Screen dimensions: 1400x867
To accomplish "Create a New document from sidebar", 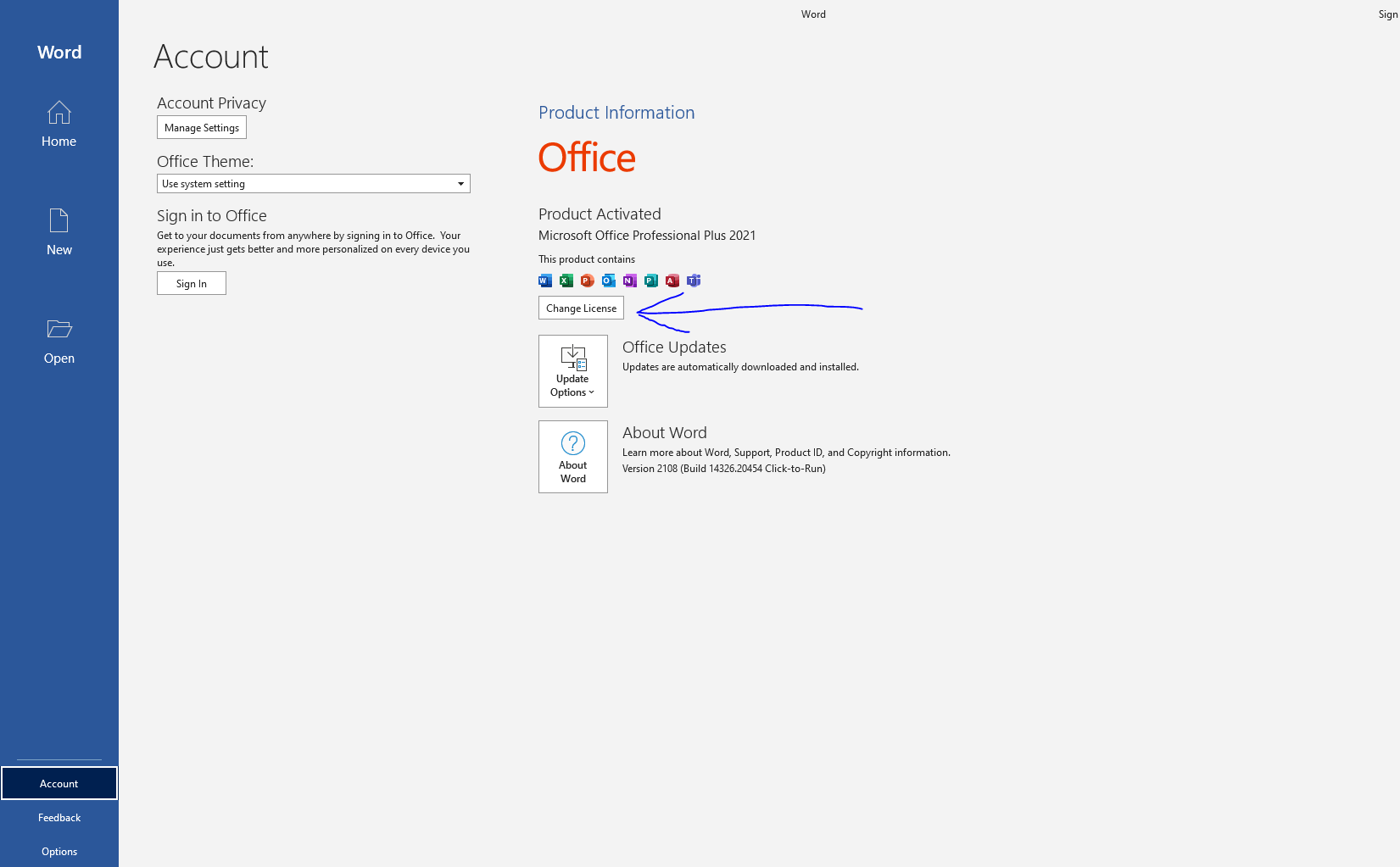I will coord(59,232).
